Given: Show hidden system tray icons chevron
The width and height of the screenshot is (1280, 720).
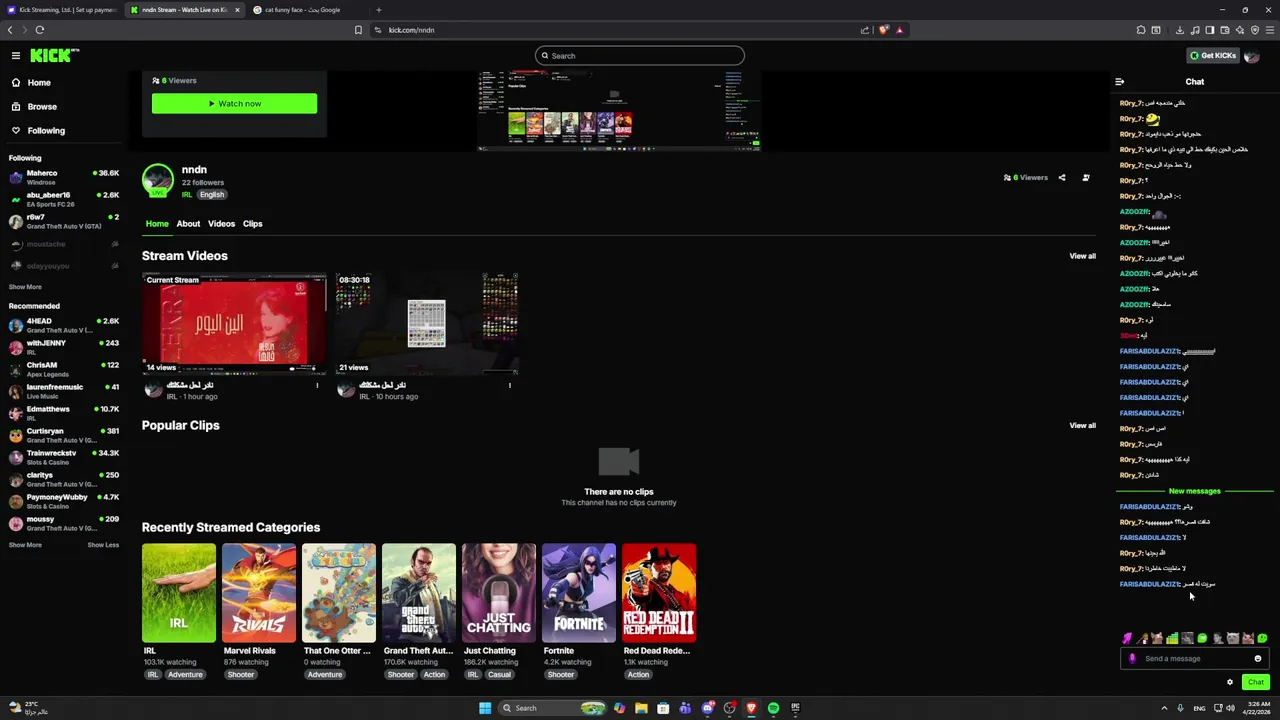Looking at the screenshot, I should (x=1164, y=708).
